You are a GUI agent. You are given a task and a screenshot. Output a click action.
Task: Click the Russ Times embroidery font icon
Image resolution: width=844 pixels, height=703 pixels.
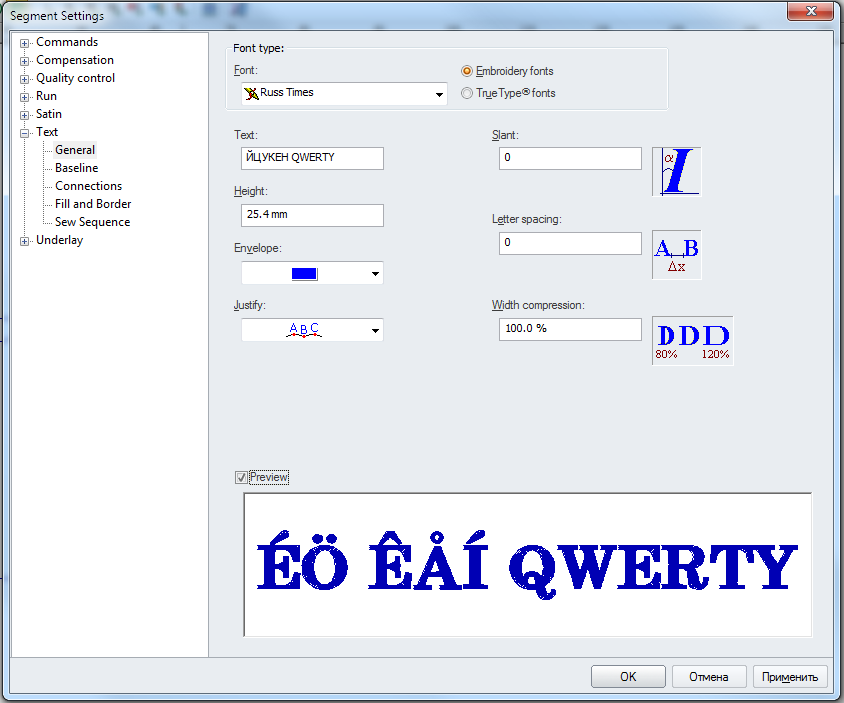(250, 93)
